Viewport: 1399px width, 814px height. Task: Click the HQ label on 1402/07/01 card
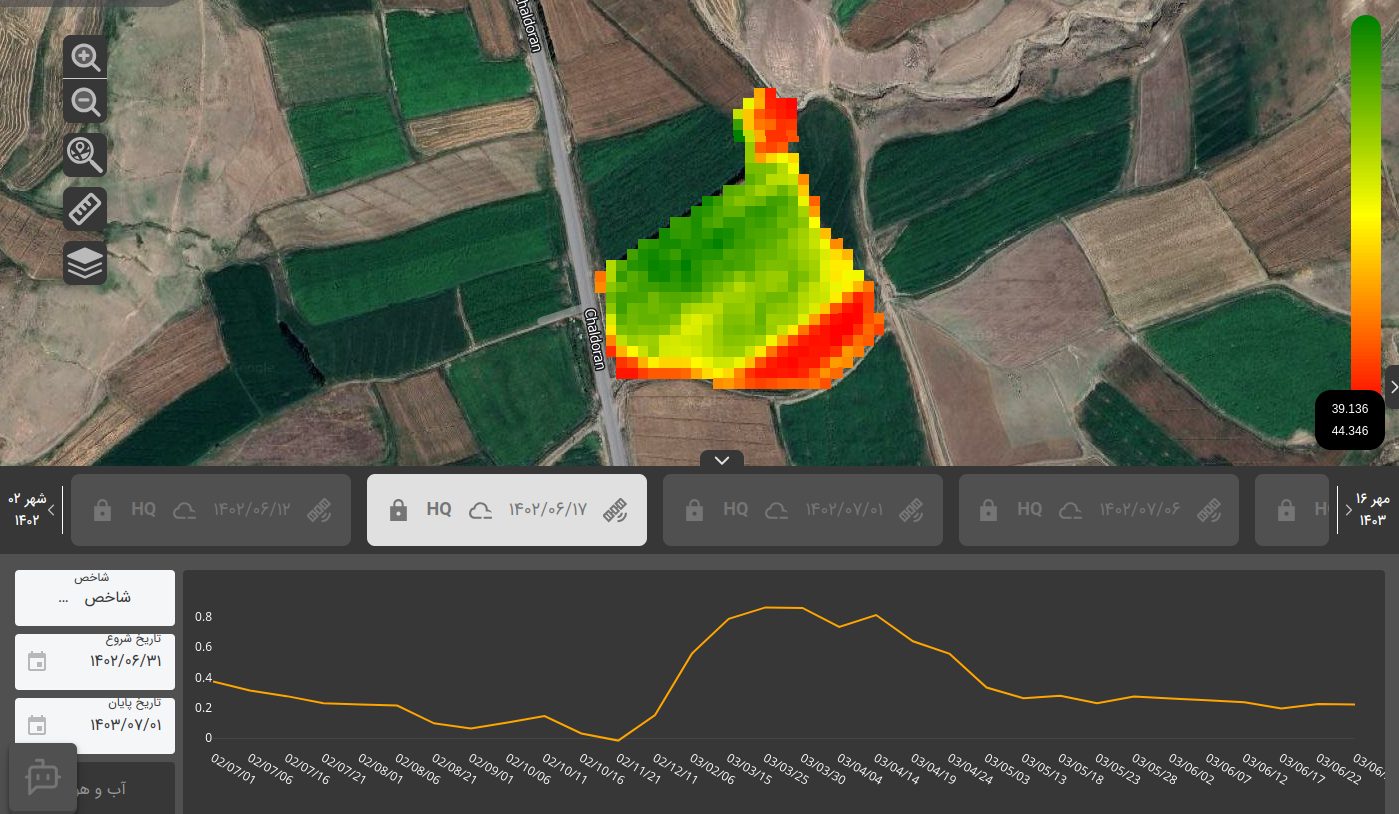click(x=735, y=509)
